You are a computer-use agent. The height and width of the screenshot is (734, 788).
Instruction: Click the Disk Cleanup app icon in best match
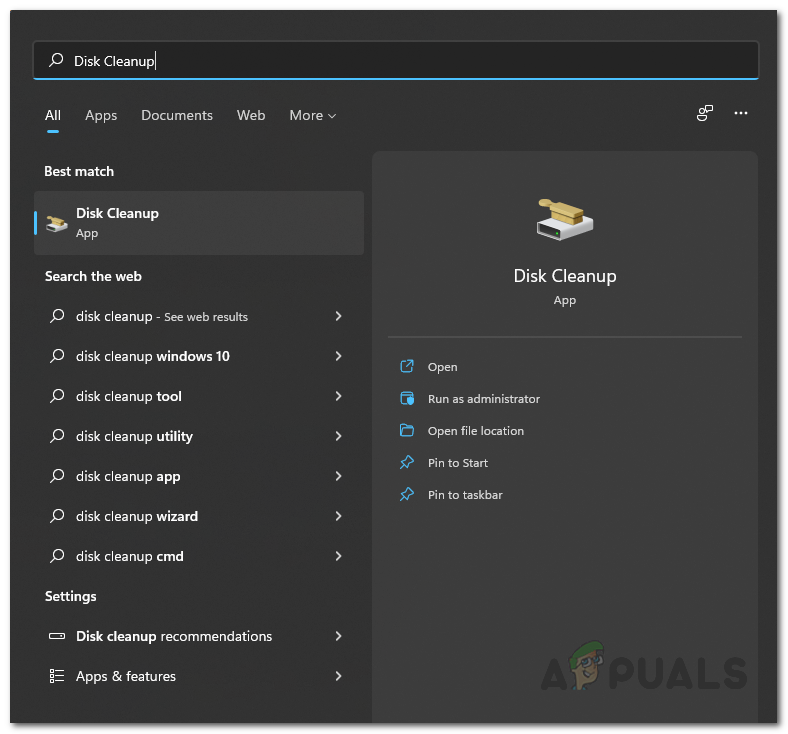pos(56,223)
